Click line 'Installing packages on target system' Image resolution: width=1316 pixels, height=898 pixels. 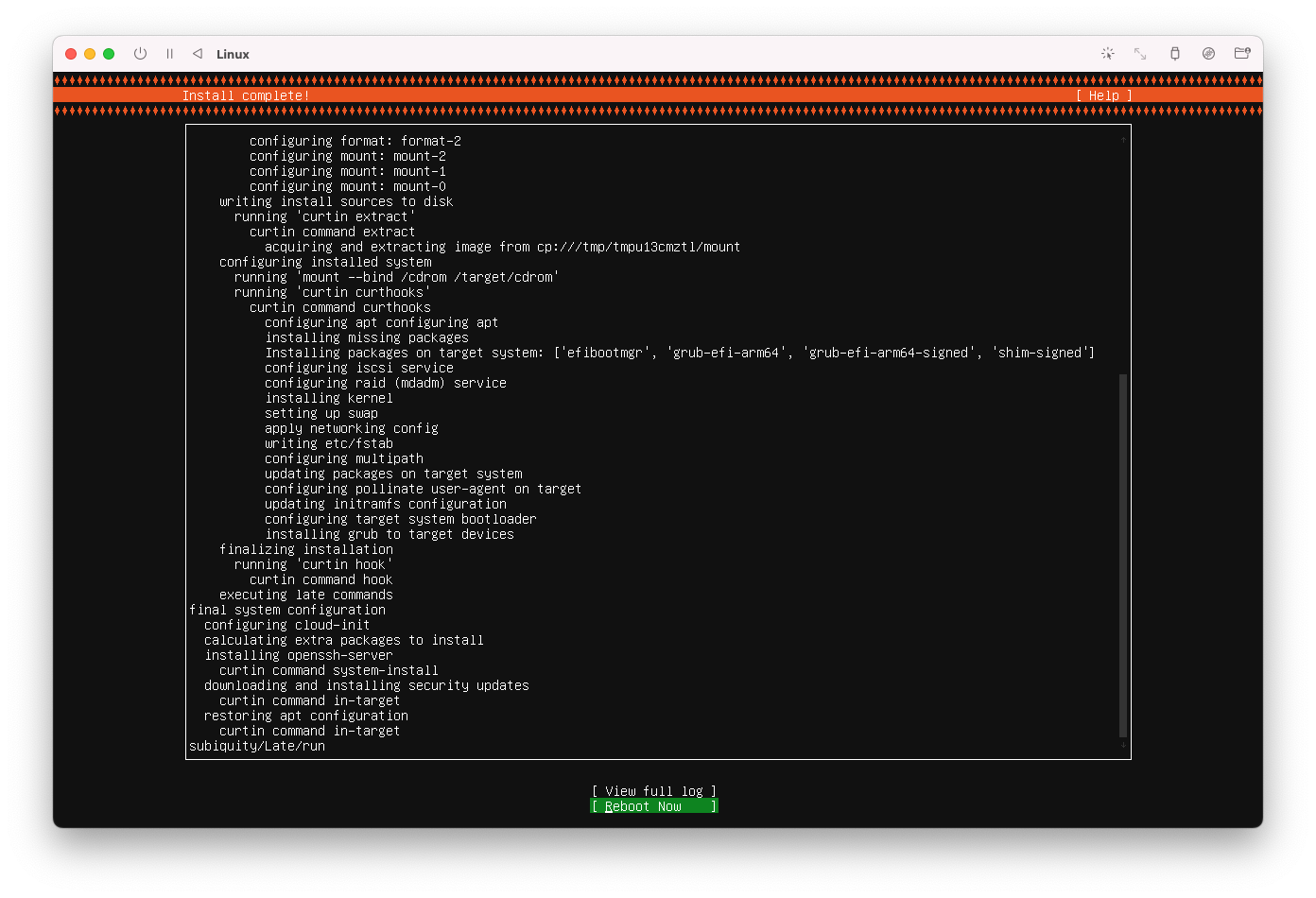[x=680, y=353]
